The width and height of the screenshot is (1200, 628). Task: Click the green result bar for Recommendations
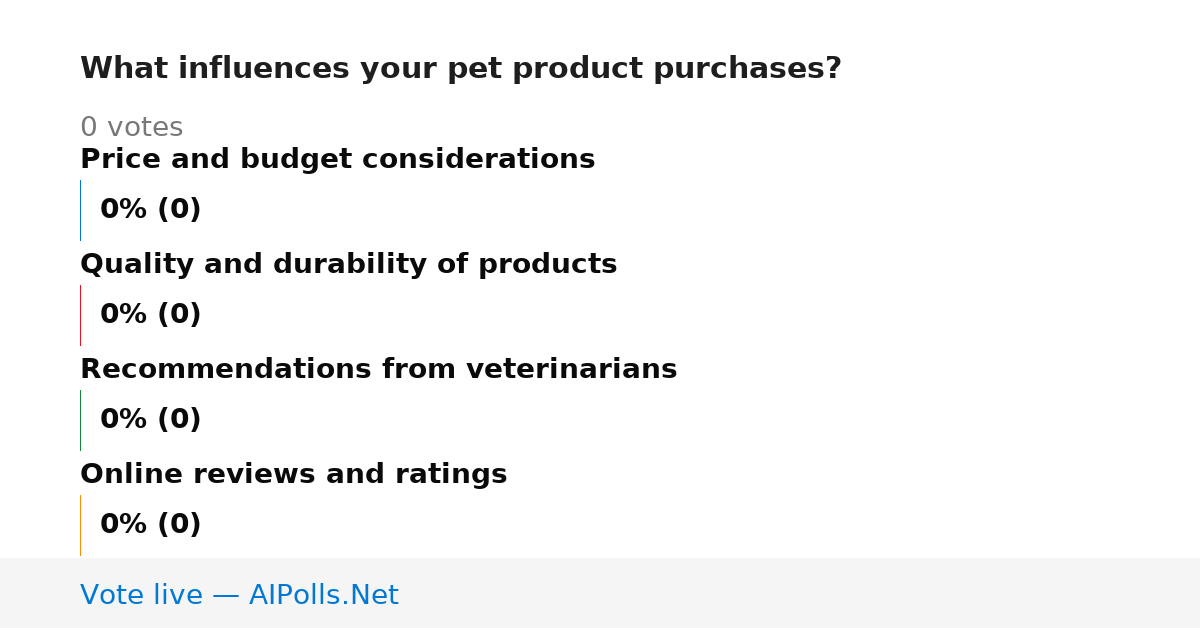pyautogui.click(x=80, y=420)
